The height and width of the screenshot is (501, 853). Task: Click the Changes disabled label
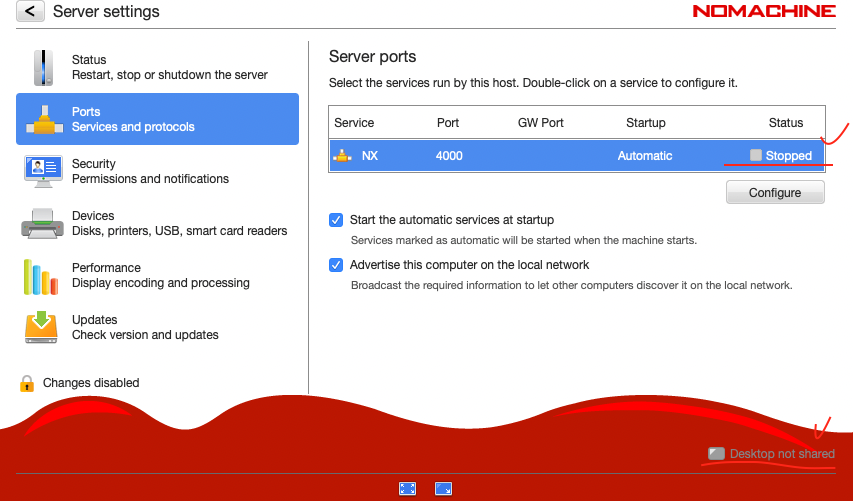[x=91, y=383]
